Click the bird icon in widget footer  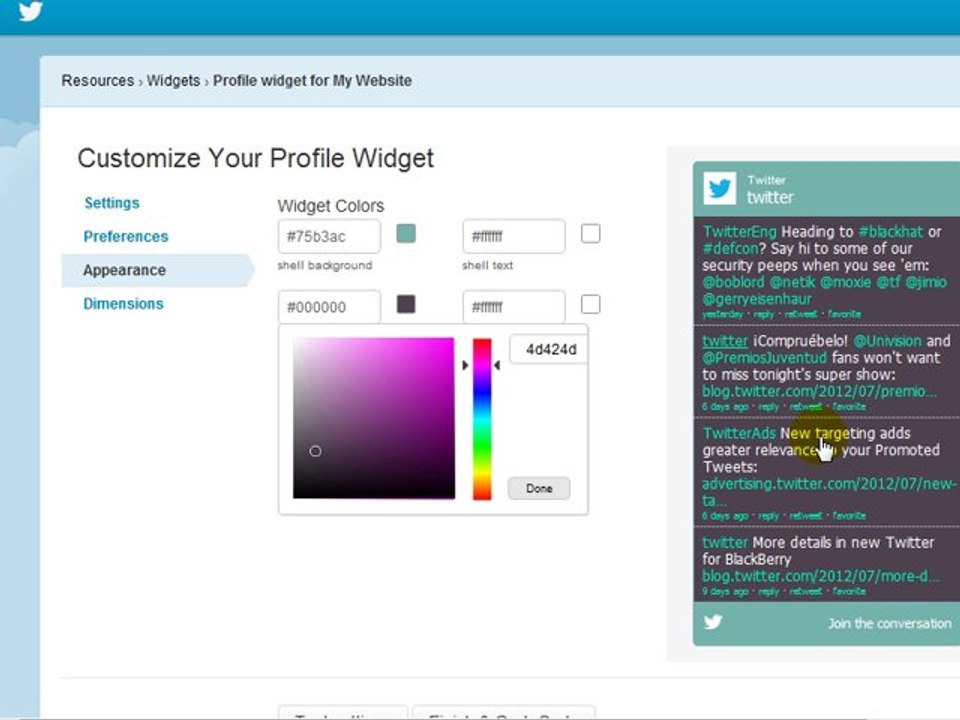(713, 622)
